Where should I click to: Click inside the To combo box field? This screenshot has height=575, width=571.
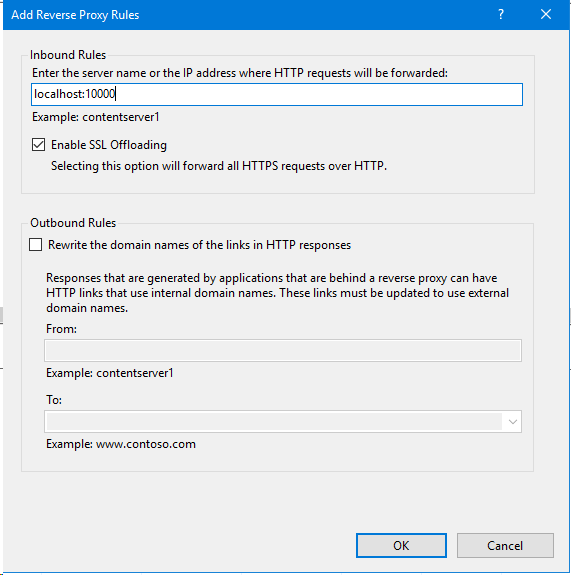[x=274, y=422]
